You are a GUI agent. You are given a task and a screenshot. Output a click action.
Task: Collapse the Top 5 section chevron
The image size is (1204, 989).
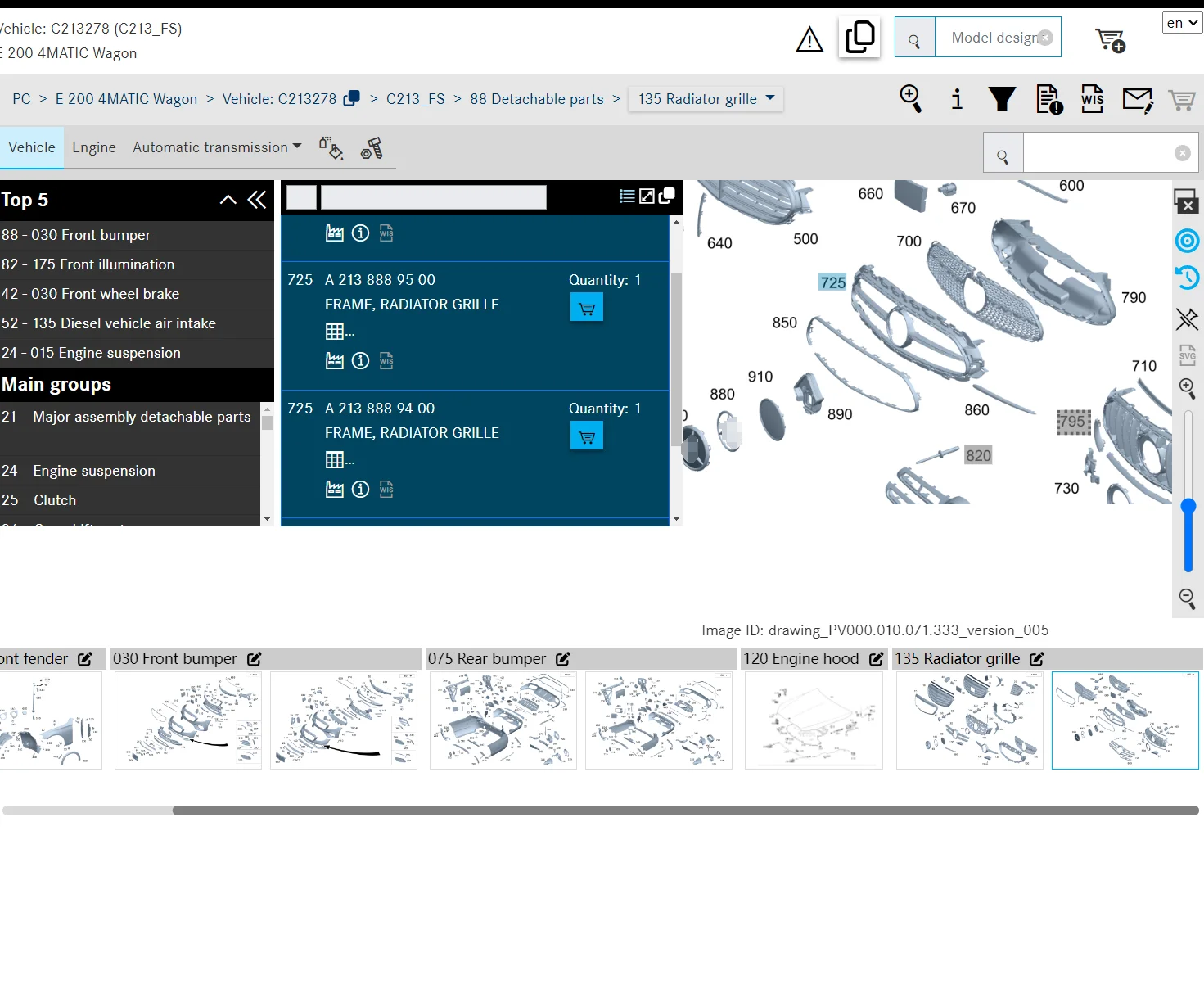tap(228, 200)
